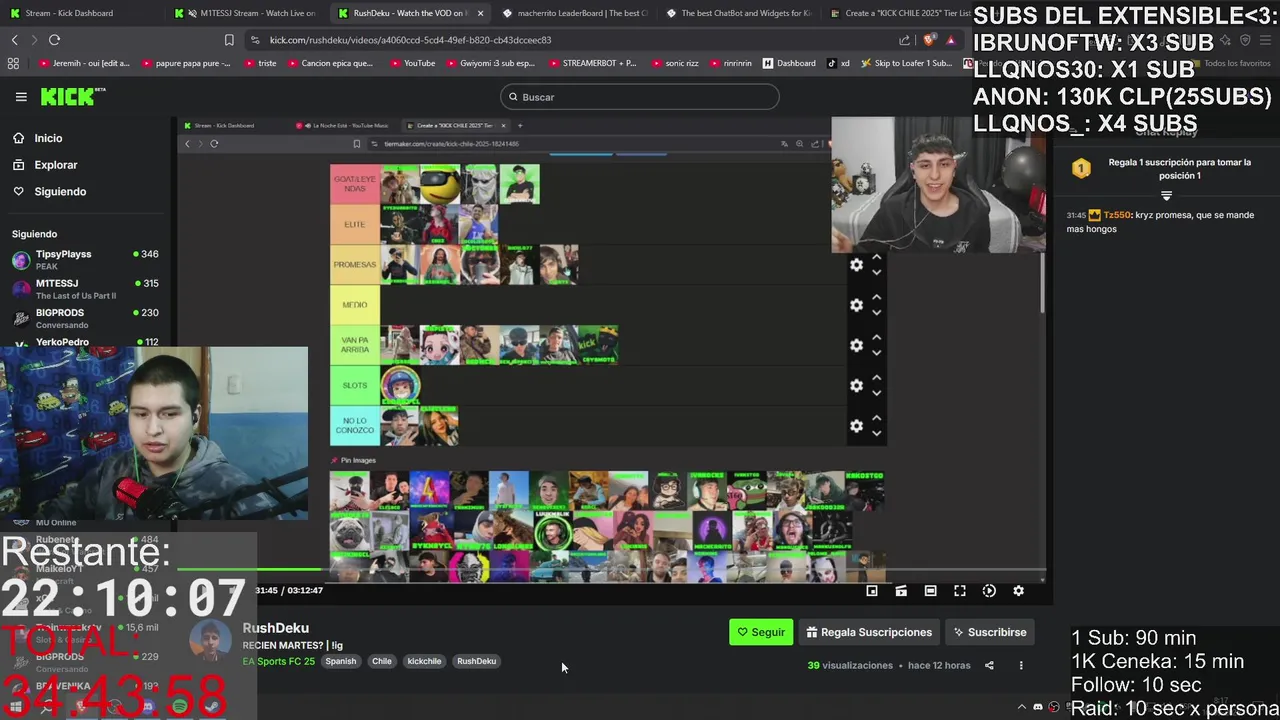This screenshot has width=1280, height=720.
Task: Collapse the chat leaderboard panel arrow
Action: 1166,196
